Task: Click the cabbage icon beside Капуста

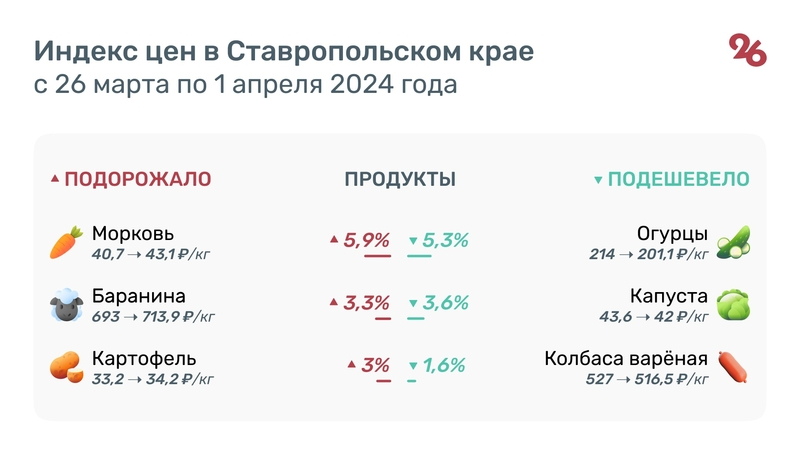Action: coord(733,305)
